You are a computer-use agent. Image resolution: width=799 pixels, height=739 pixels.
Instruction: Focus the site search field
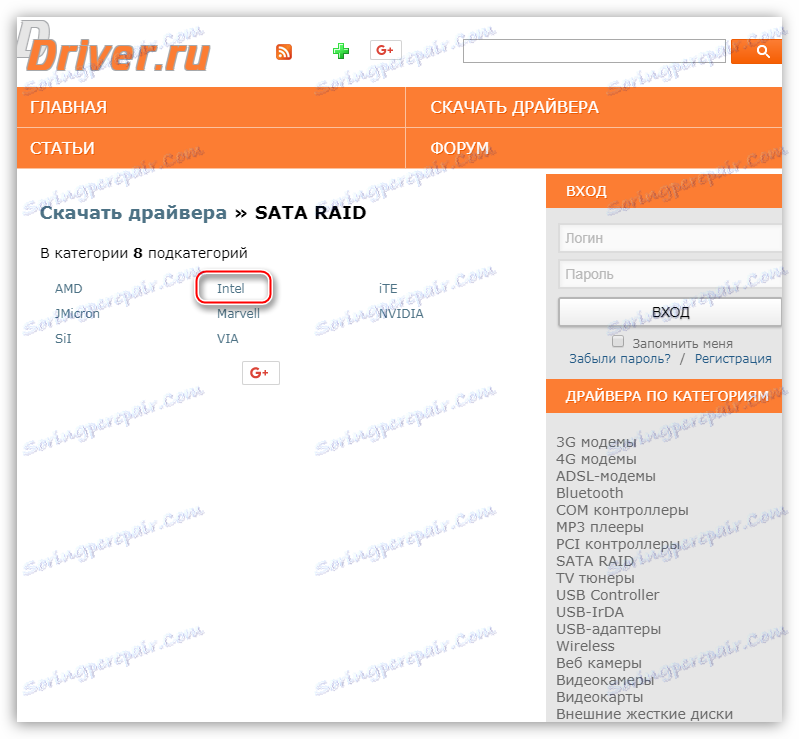pos(594,51)
